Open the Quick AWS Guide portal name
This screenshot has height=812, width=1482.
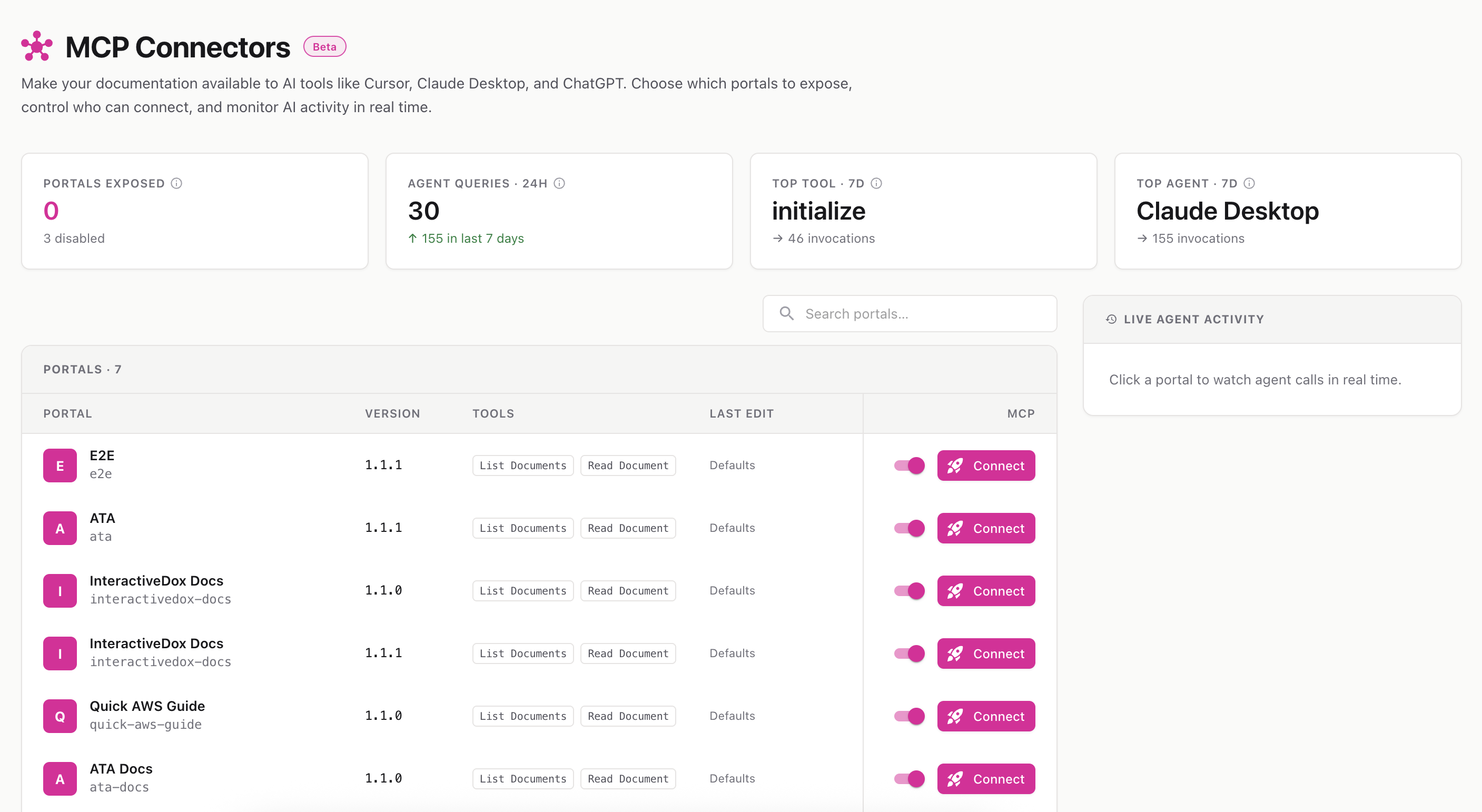(x=147, y=706)
